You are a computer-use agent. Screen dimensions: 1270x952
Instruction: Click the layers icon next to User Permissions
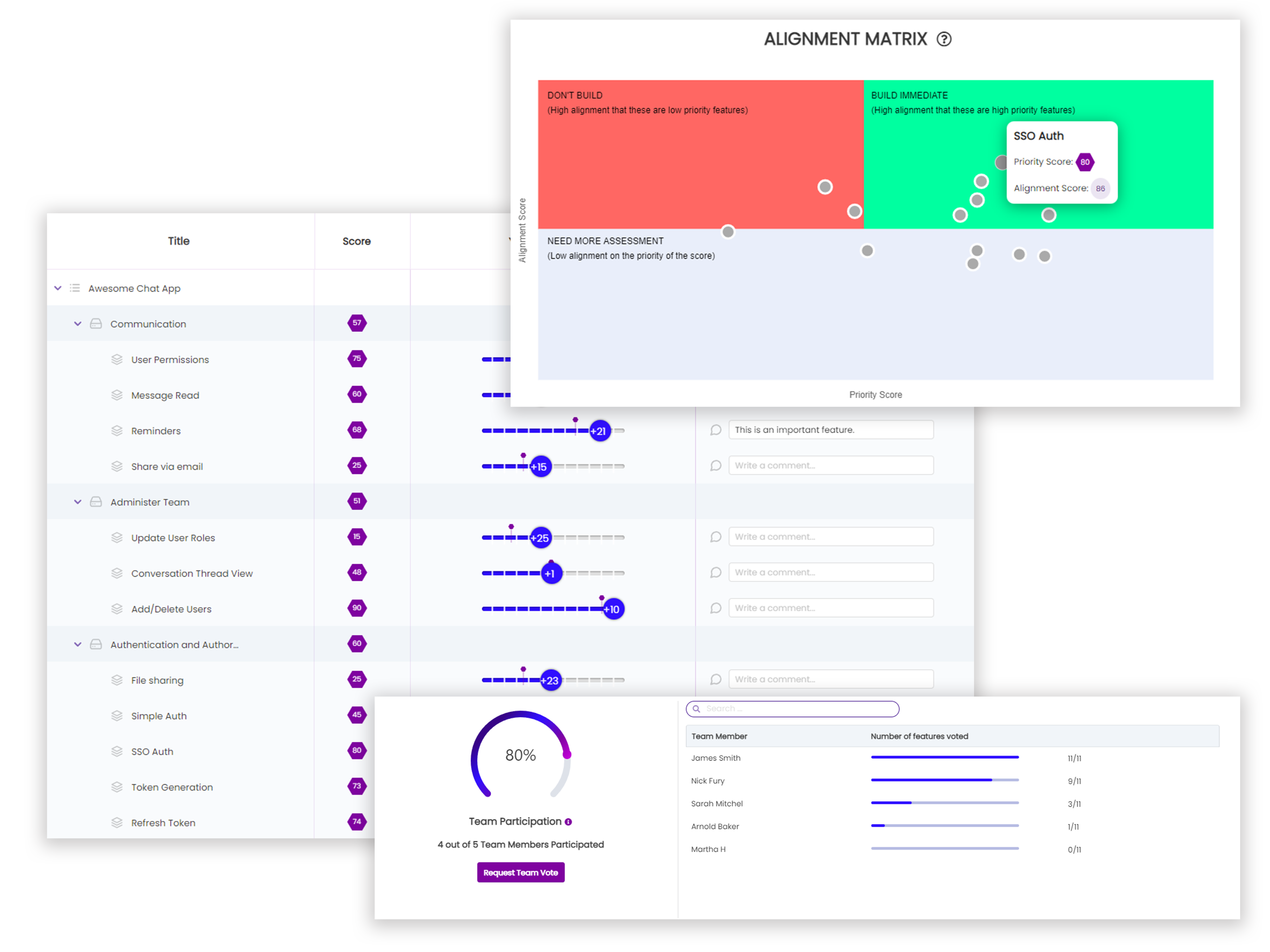[117, 359]
